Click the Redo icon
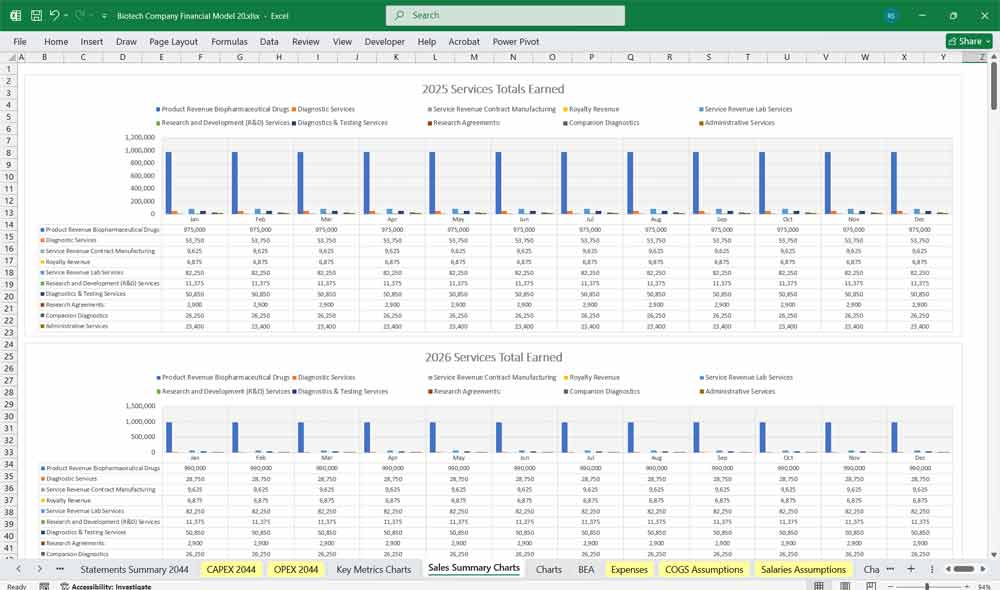1000x590 pixels. pyautogui.click(x=80, y=15)
